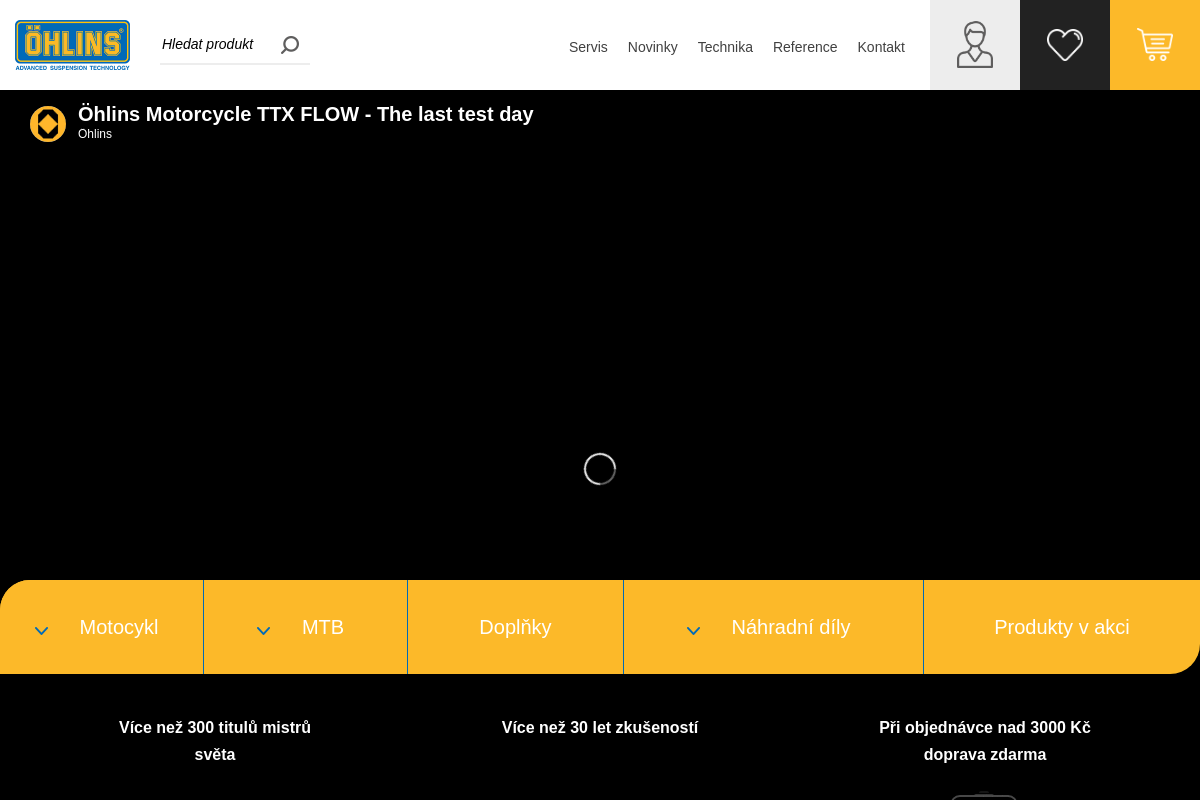Open the shopping cart icon
The height and width of the screenshot is (800, 1200).
click(x=1155, y=45)
